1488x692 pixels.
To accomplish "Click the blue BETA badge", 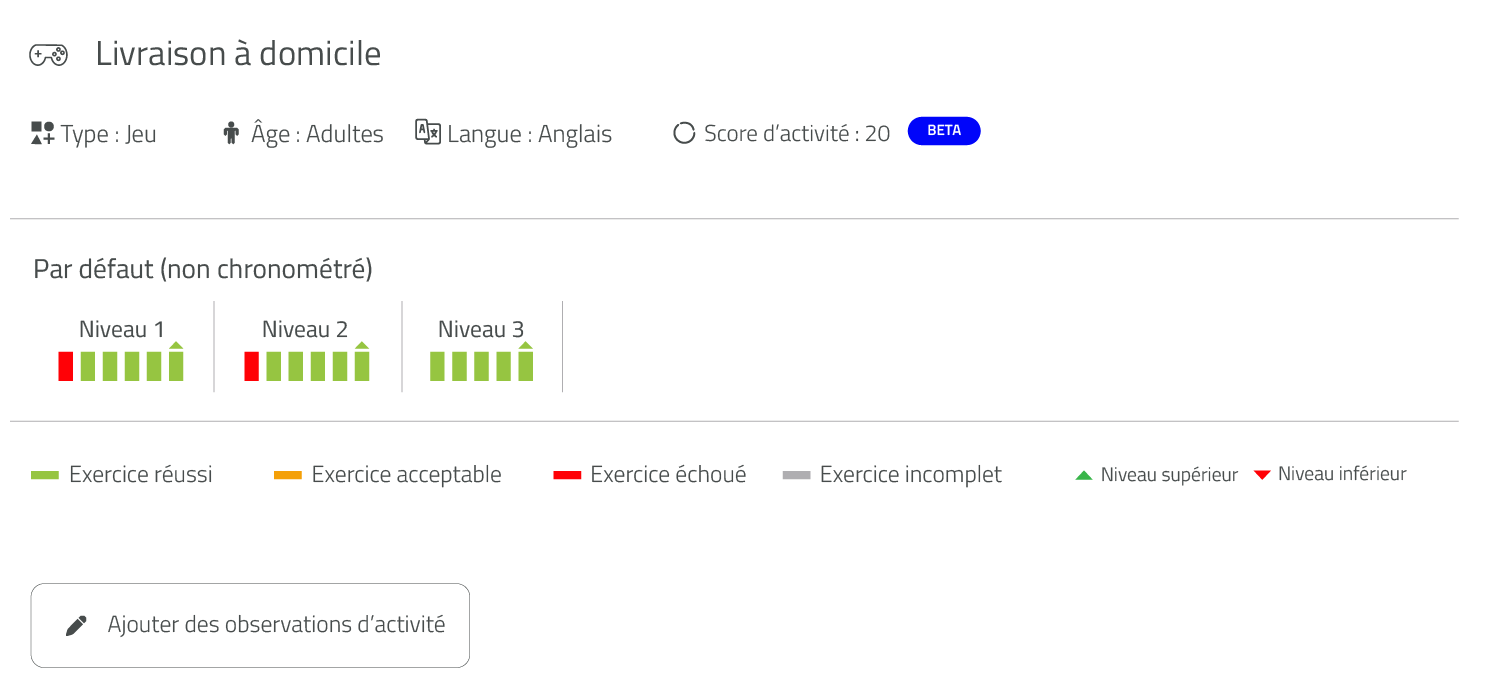I will (x=944, y=131).
